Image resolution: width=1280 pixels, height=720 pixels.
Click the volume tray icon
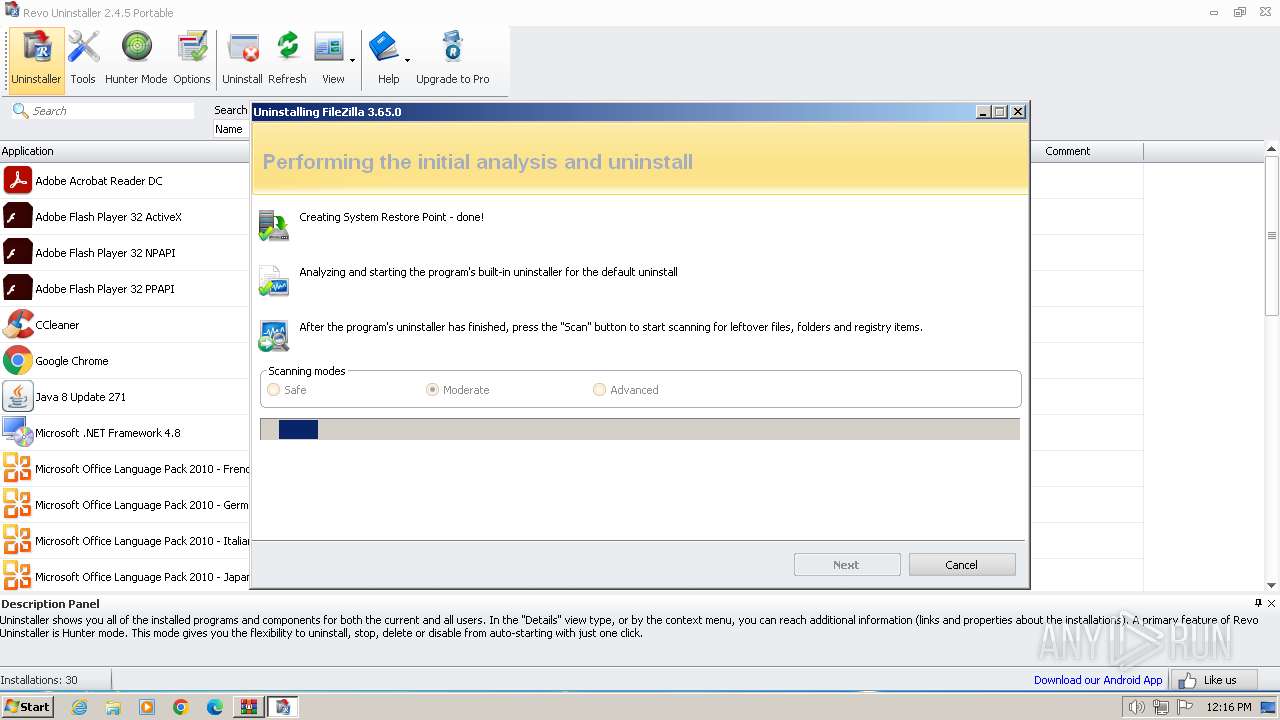coord(1136,707)
